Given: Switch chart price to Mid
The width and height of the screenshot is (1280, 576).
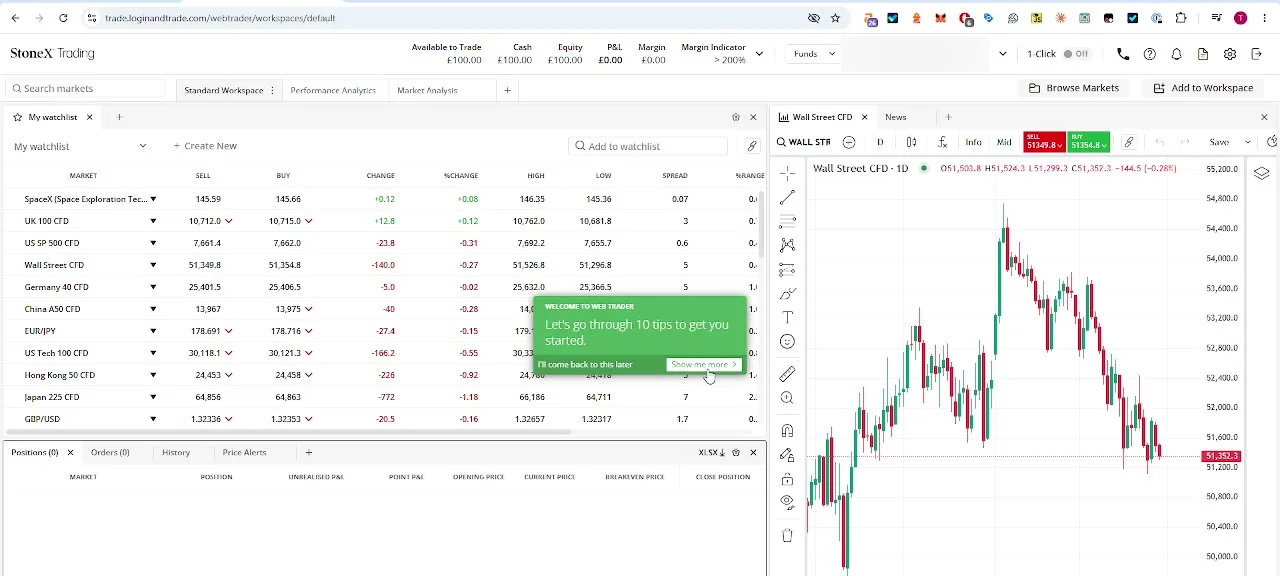Looking at the screenshot, I should (1004, 142).
